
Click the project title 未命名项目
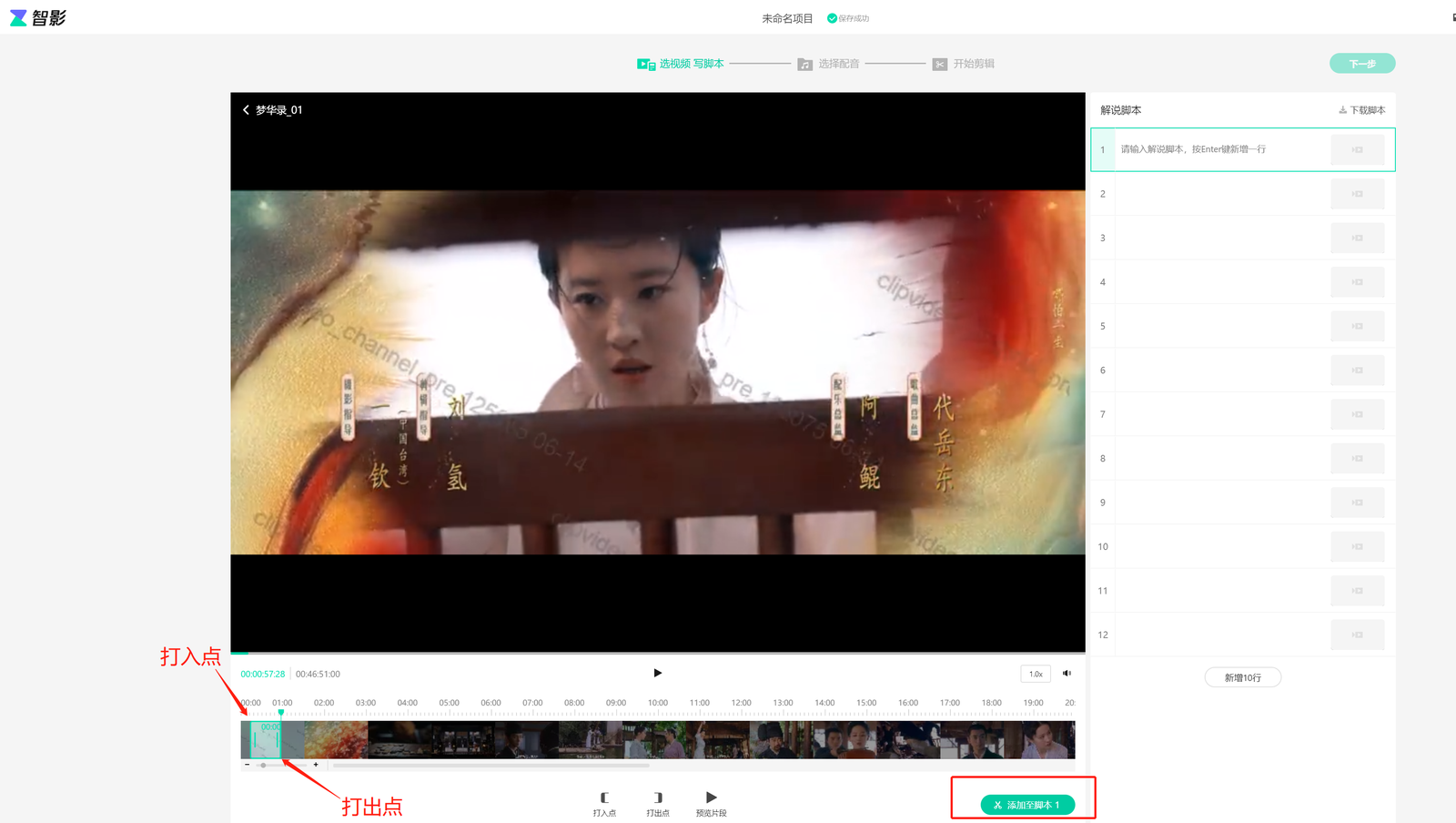(x=787, y=18)
